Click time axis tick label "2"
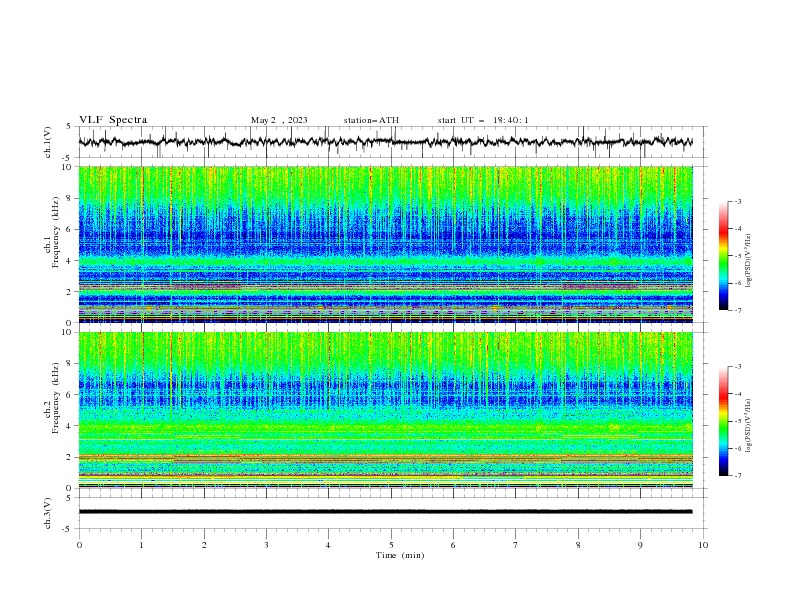 point(204,545)
